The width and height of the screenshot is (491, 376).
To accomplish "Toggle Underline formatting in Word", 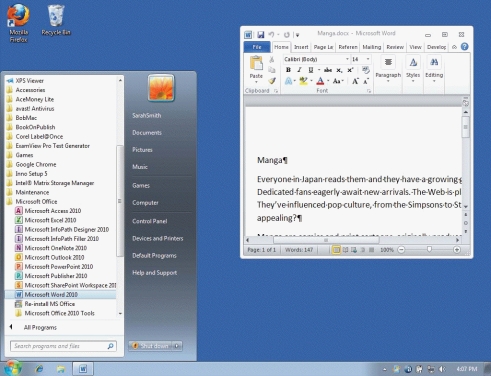I will click(x=310, y=70).
